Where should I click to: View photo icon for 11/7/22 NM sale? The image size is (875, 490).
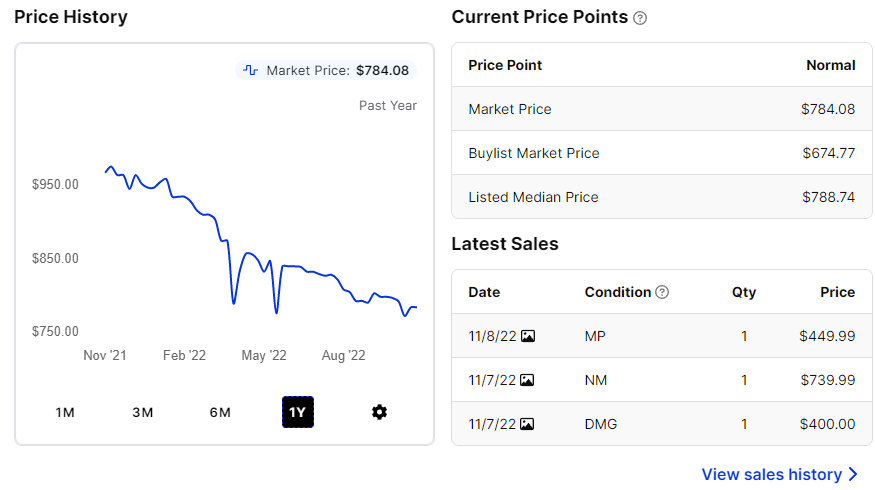click(528, 380)
